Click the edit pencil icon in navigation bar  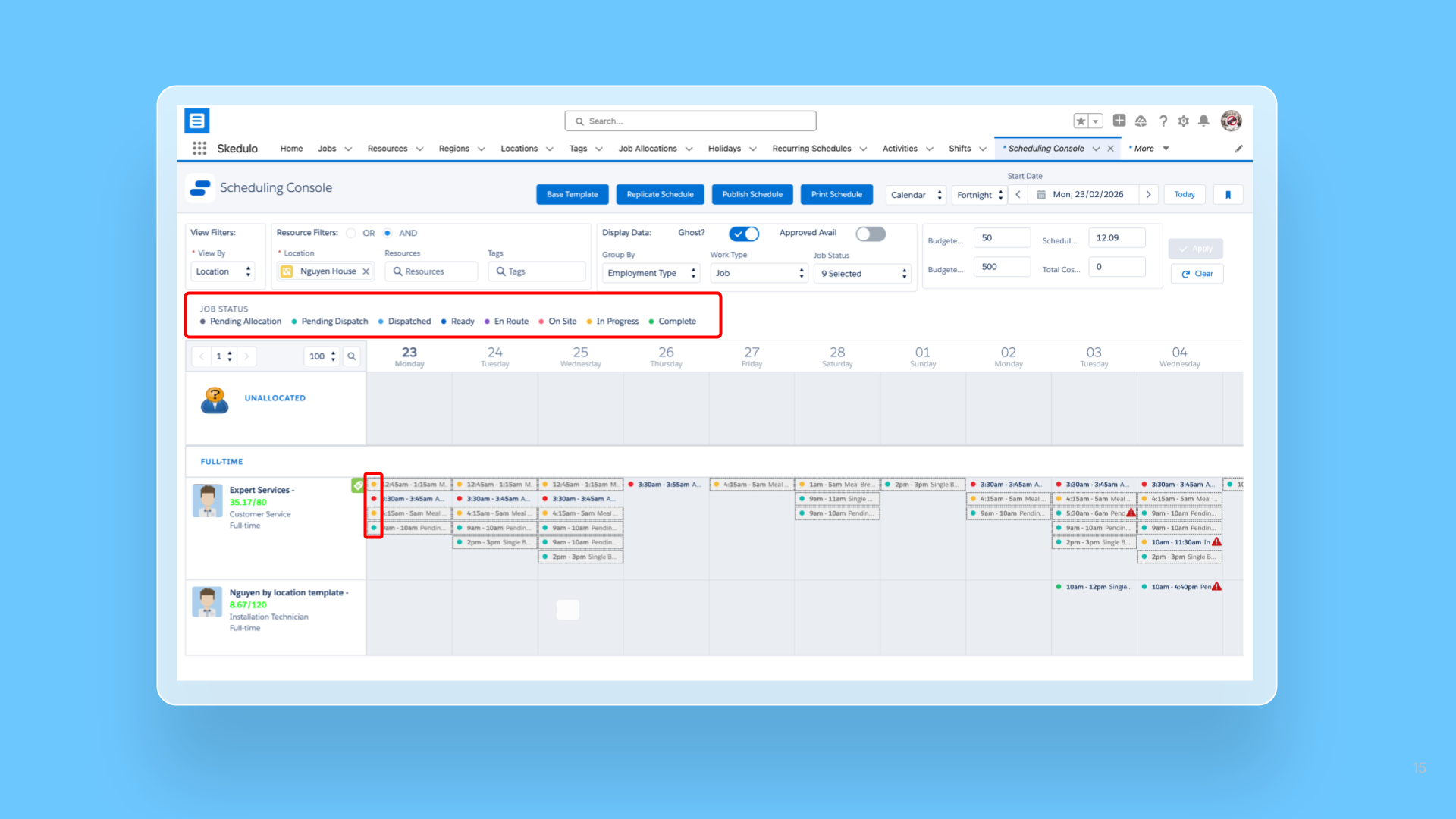(1238, 149)
